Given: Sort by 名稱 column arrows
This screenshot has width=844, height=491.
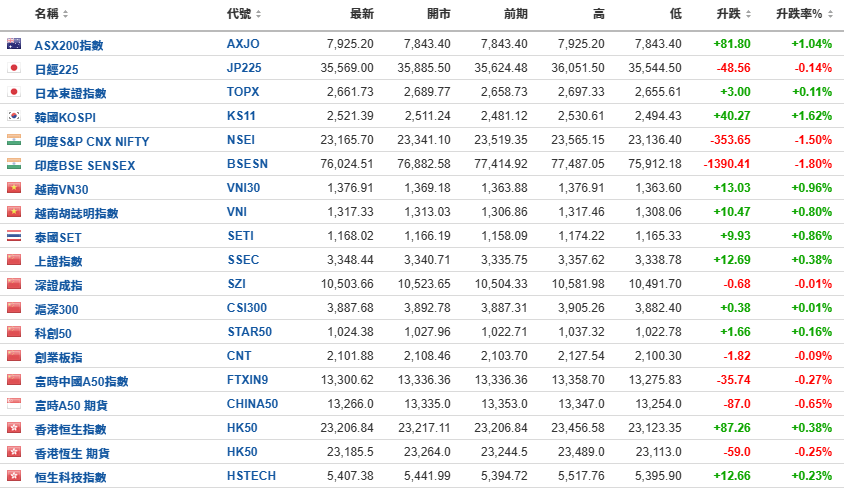Looking at the screenshot, I should [66, 14].
